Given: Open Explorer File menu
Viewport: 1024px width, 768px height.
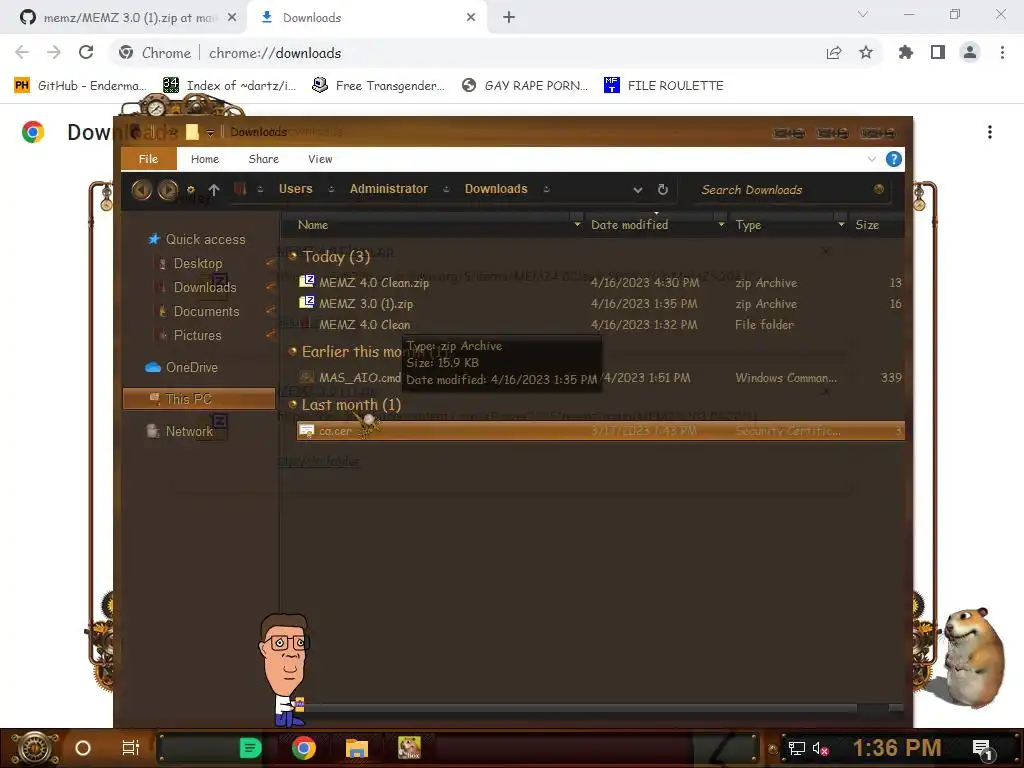Looking at the screenshot, I should coord(148,159).
